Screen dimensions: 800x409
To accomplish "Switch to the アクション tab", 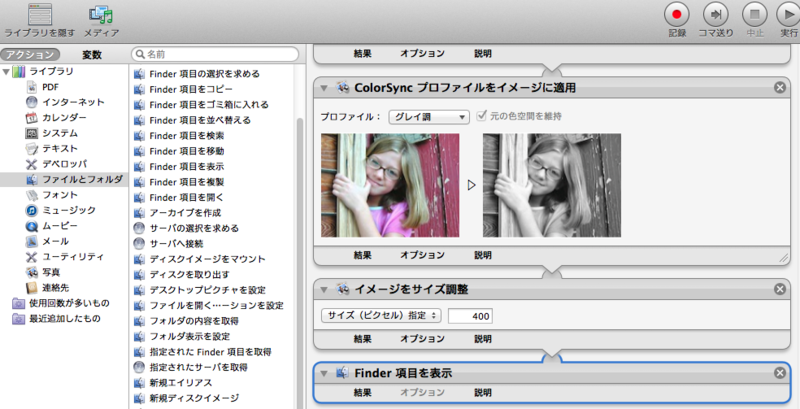I will (x=30, y=55).
